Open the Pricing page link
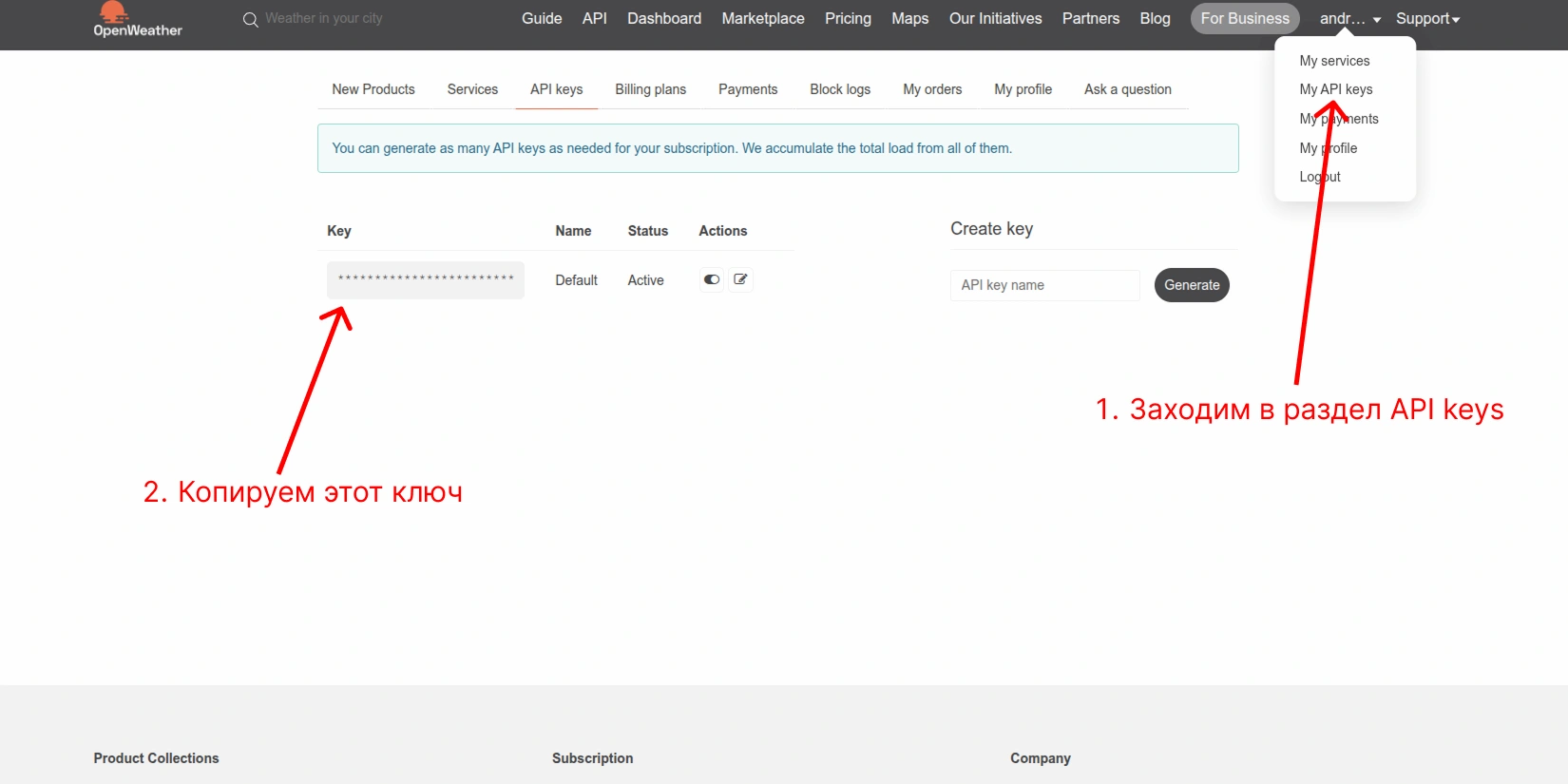 [848, 19]
